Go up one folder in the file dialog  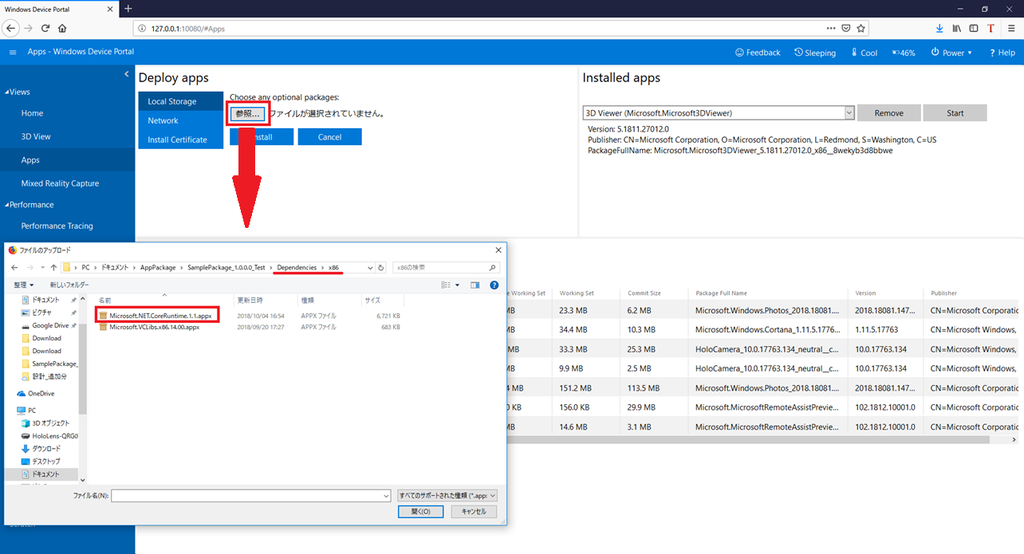(54, 267)
